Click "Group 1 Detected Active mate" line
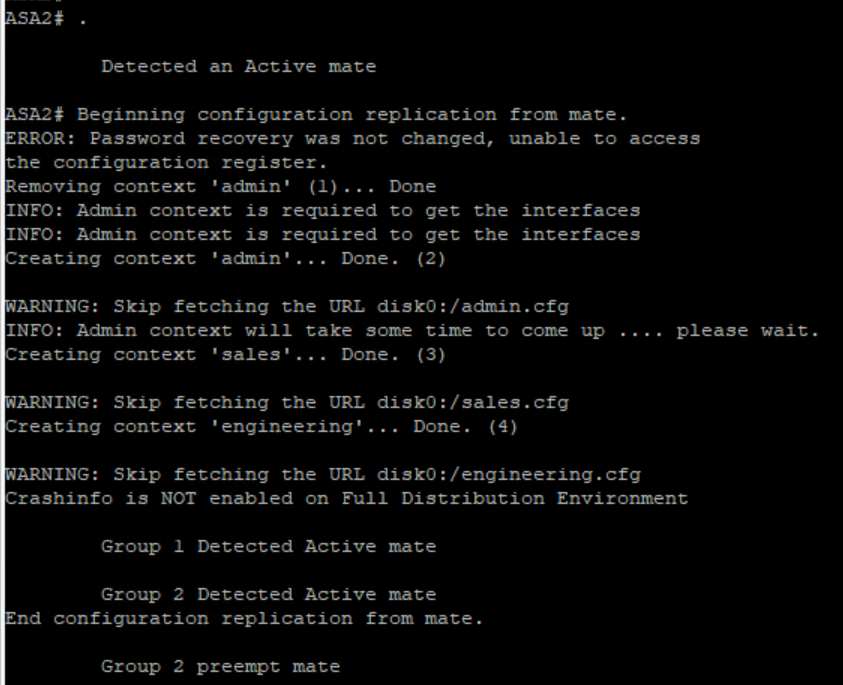This screenshot has height=685, width=843. pos(268,547)
